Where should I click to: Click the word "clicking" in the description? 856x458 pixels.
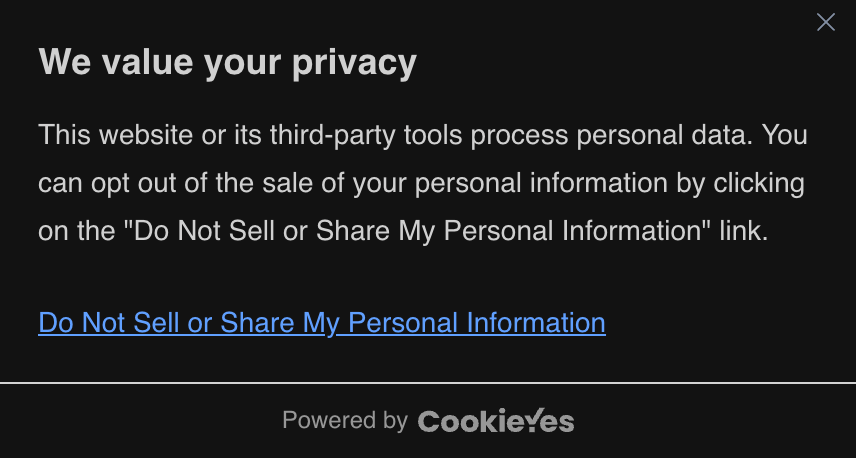pyautogui.click(x=759, y=183)
